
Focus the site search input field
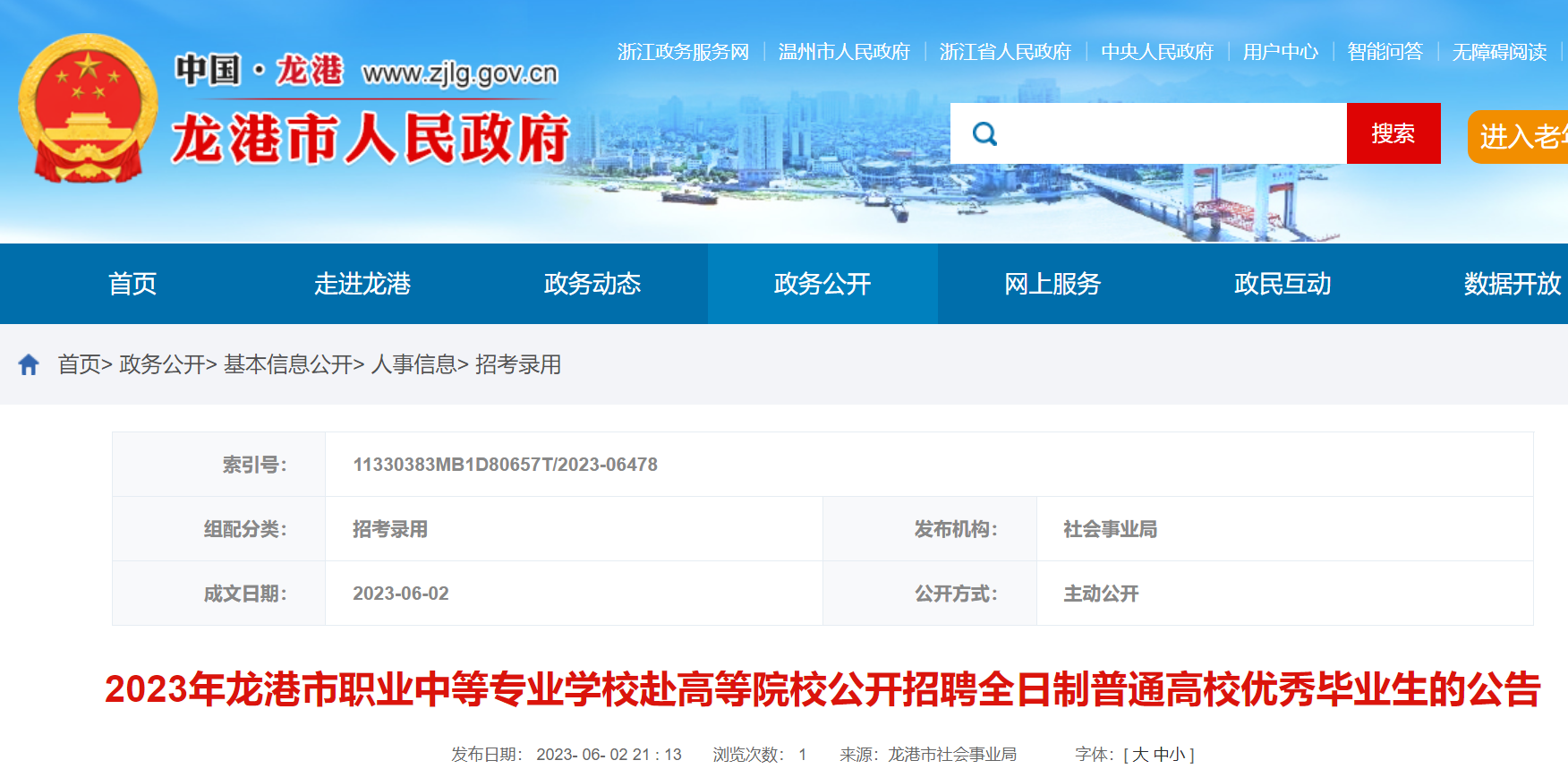point(1148,133)
